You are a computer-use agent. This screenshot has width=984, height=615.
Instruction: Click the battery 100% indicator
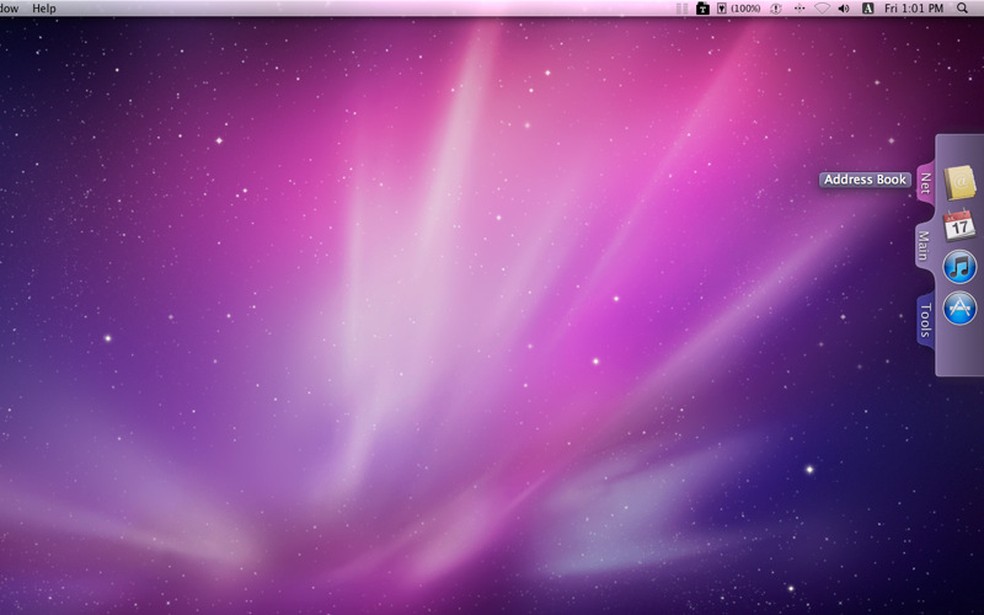point(738,8)
